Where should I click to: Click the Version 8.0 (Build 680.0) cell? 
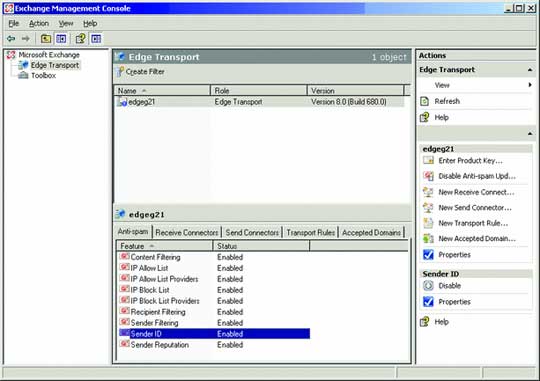[x=349, y=102]
